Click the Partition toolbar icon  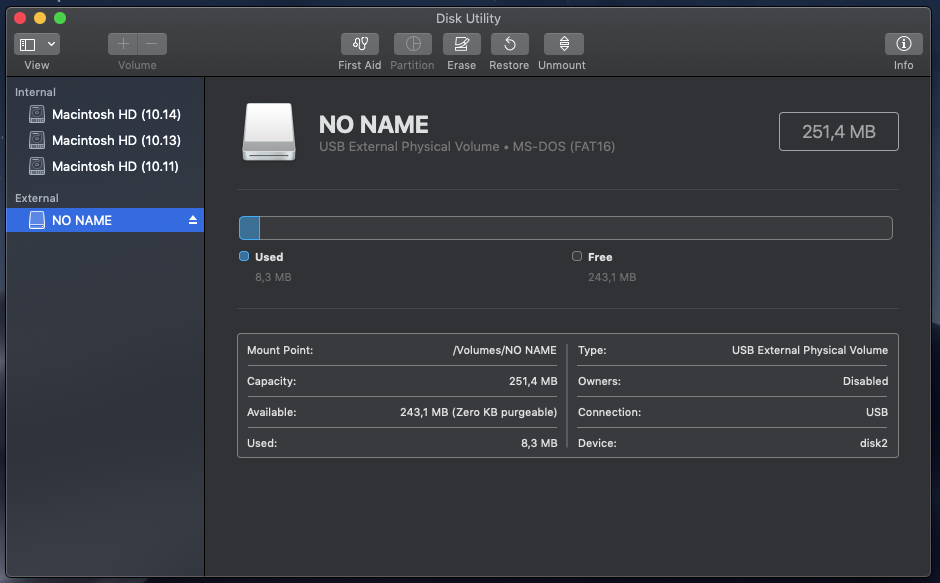[x=412, y=44]
